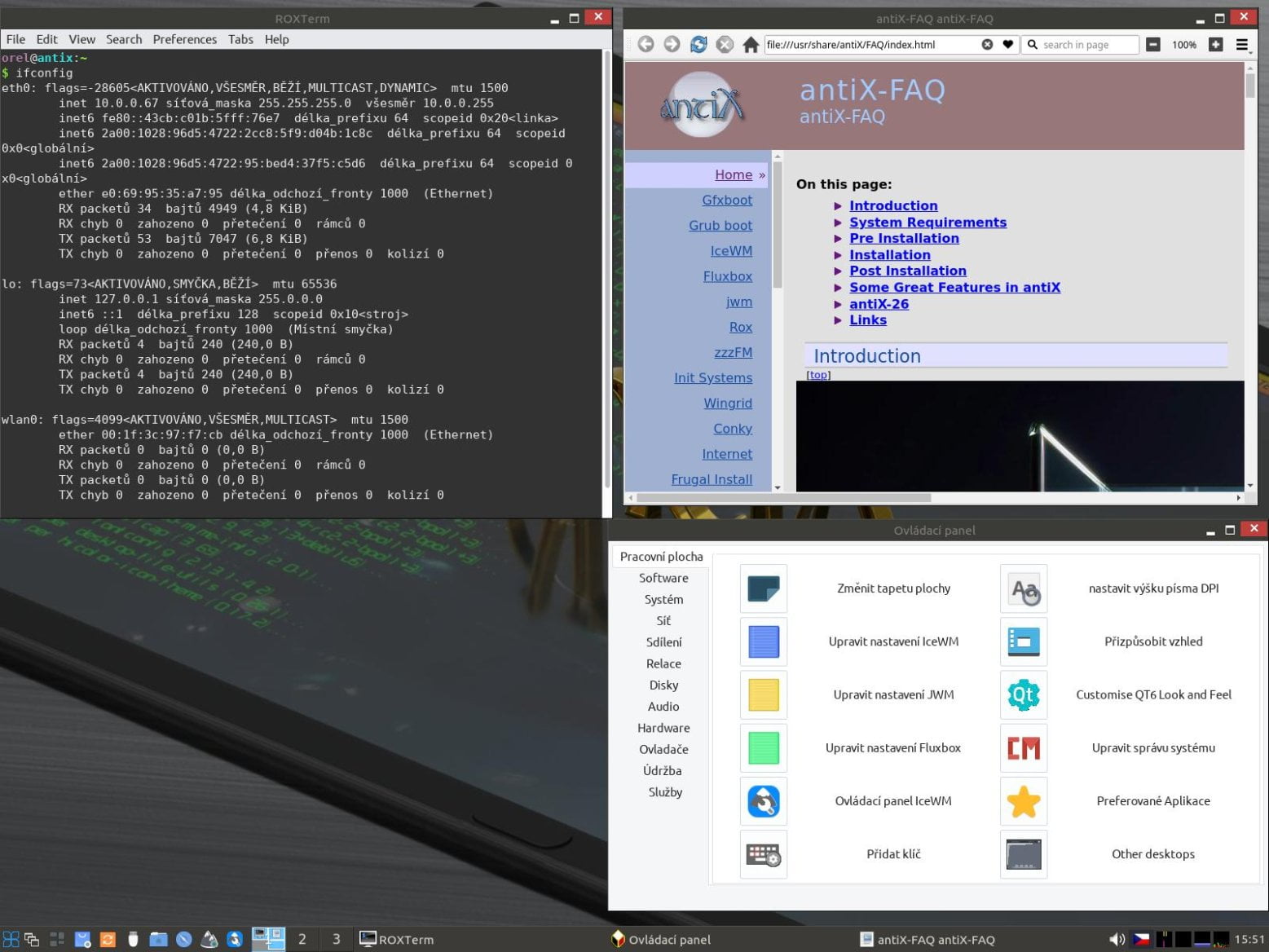Viewport: 1269px width, 952px height.
Task: Zoom out with the minus button
Action: (x=1152, y=44)
